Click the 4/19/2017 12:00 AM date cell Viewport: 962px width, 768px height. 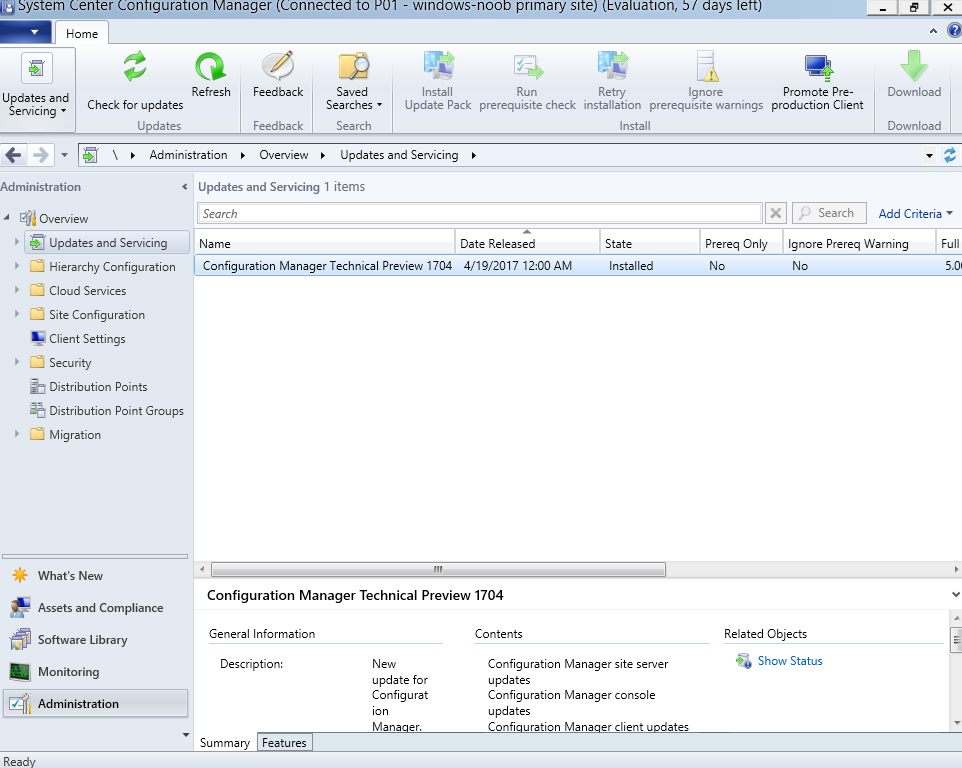pos(518,266)
